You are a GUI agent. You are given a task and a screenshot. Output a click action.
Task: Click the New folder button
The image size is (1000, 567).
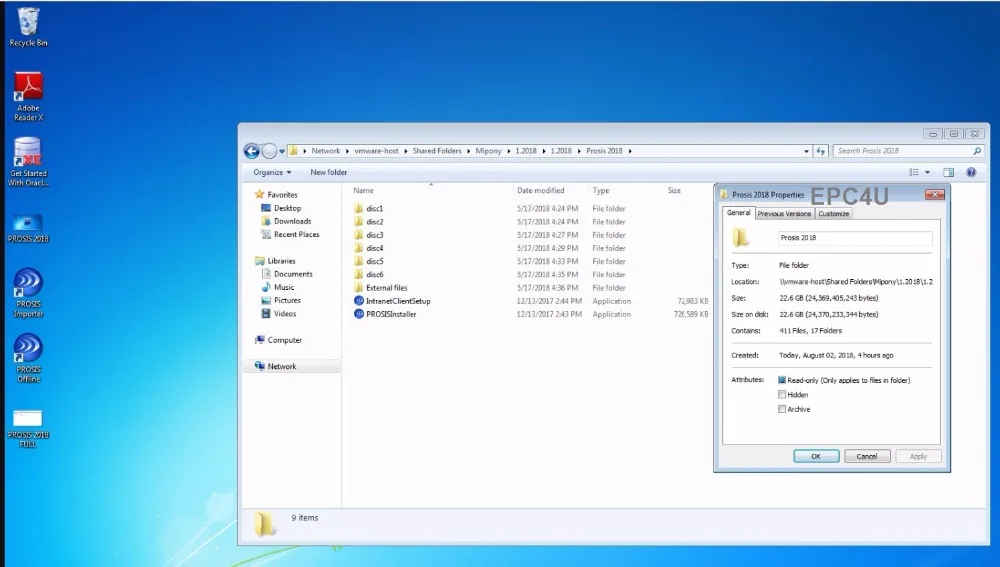(329, 172)
